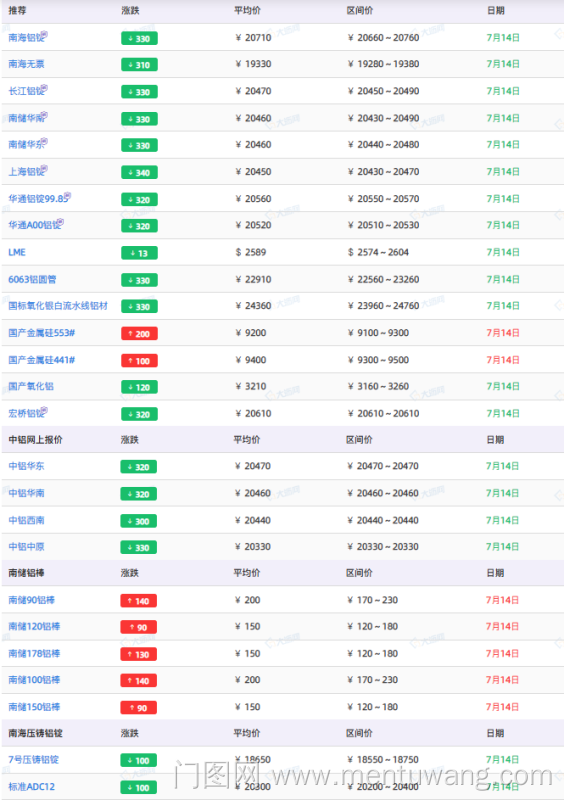Open the 南储华东 link
Viewport: 564px width, 800px height.
point(26,144)
